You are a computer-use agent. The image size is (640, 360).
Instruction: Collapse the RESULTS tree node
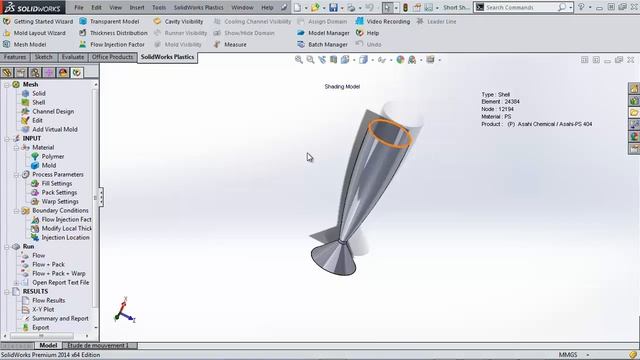tap(7, 292)
